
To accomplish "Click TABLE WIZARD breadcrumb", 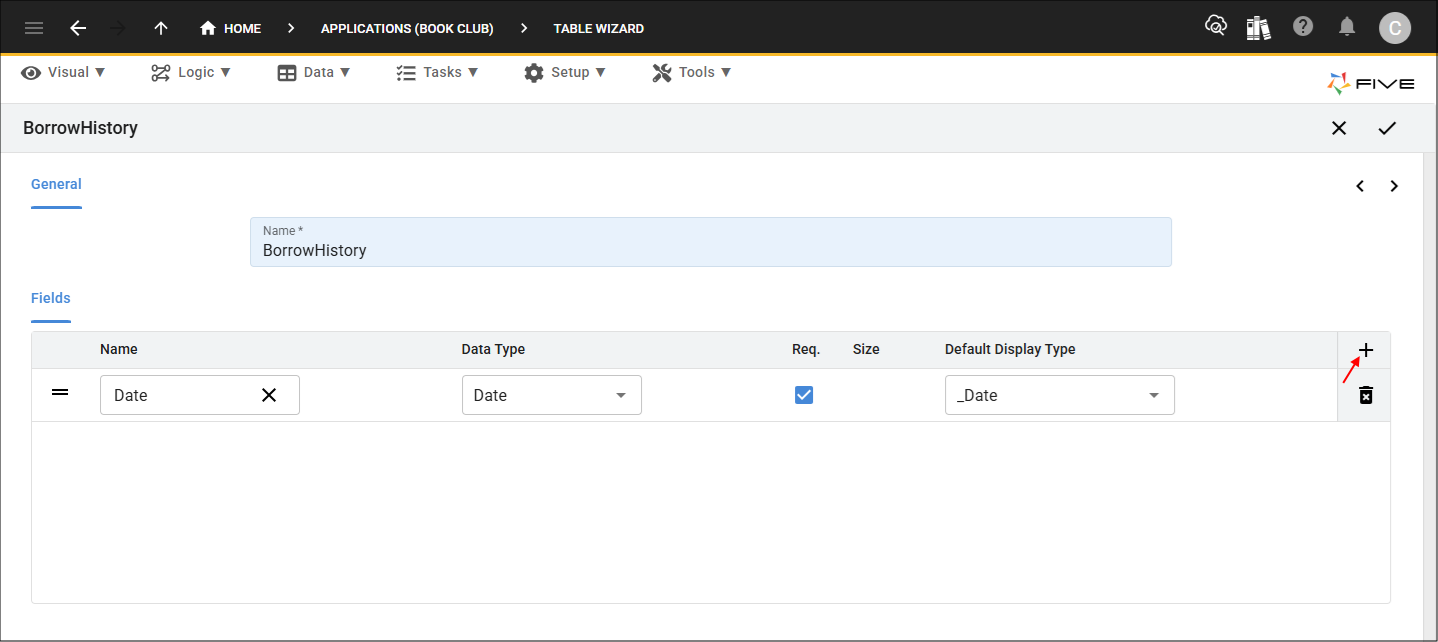I will (598, 28).
